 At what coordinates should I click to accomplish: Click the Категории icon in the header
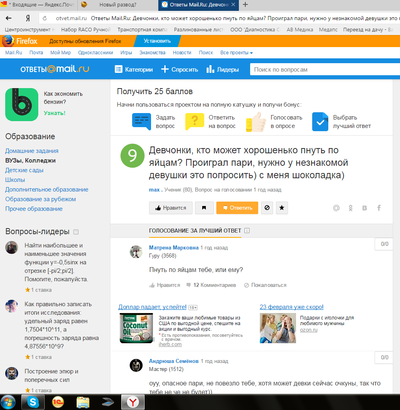tap(118, 69)
